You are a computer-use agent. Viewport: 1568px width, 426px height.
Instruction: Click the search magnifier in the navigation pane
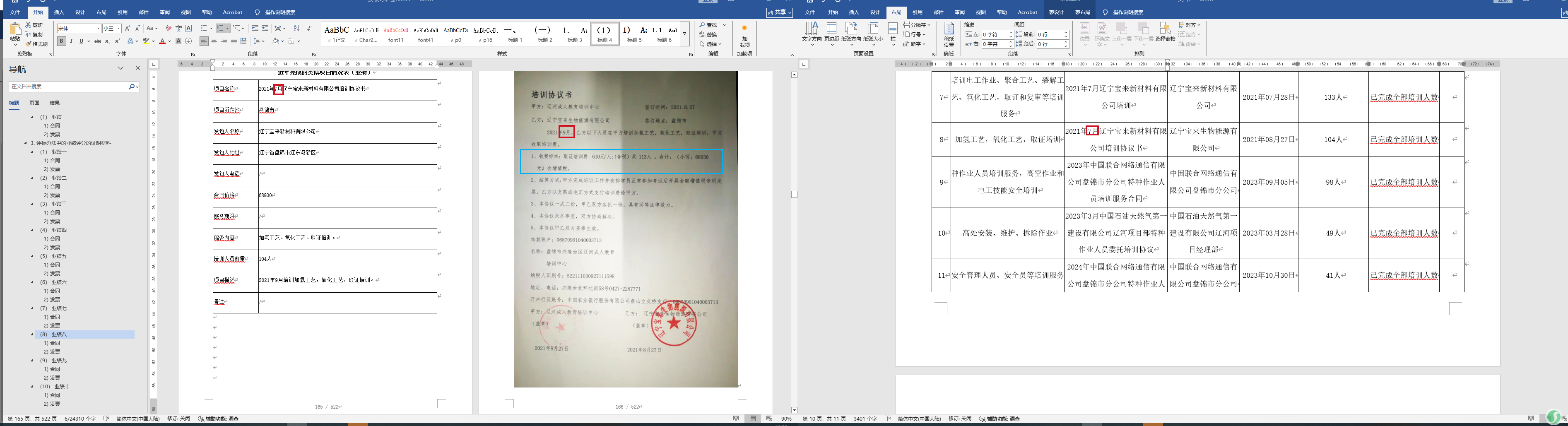point(132,87)
